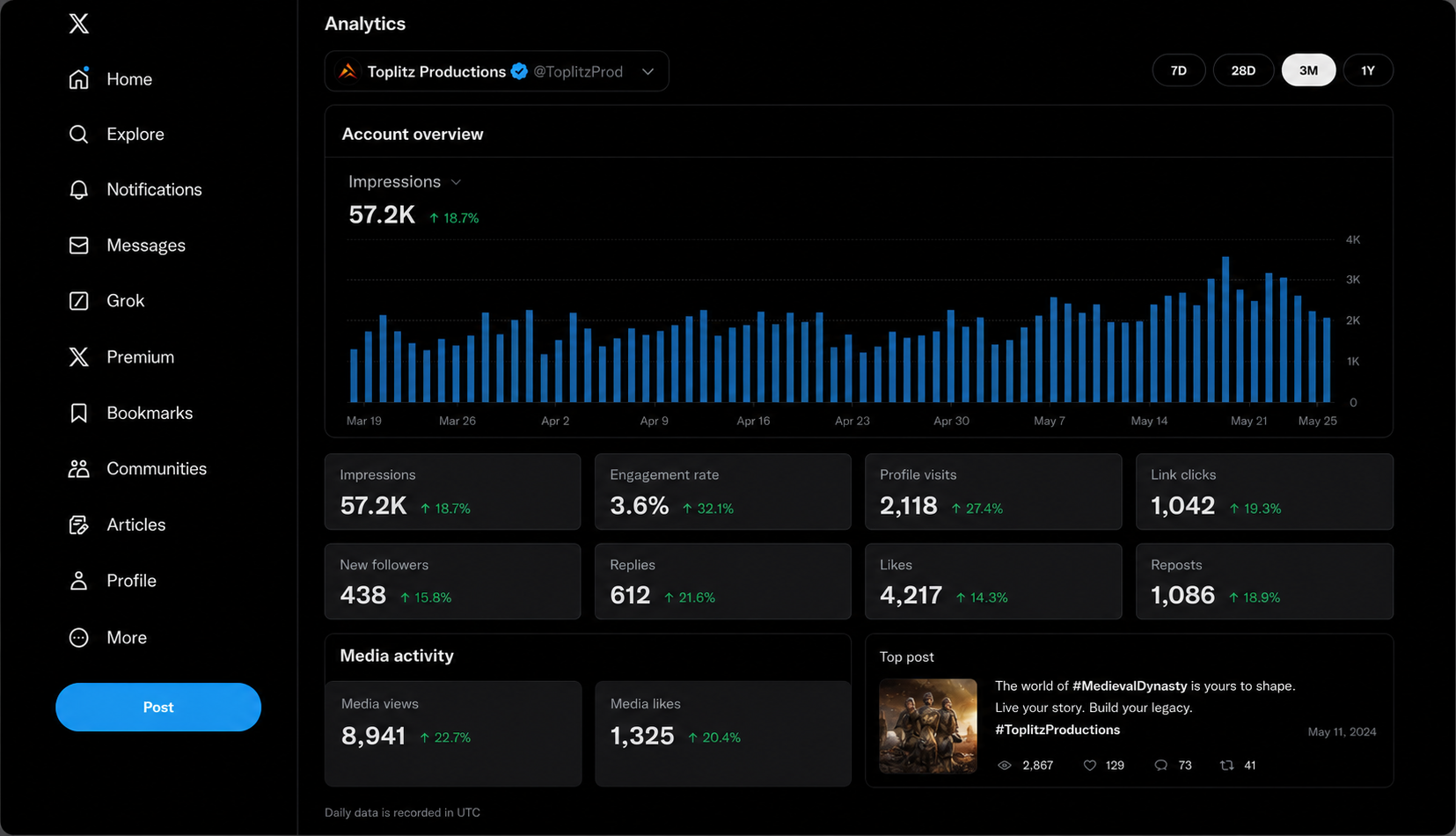The height and width of the screenshot is (836, 1456).
Task: Select the Likes 4,217 card
Action: (993, 581)
